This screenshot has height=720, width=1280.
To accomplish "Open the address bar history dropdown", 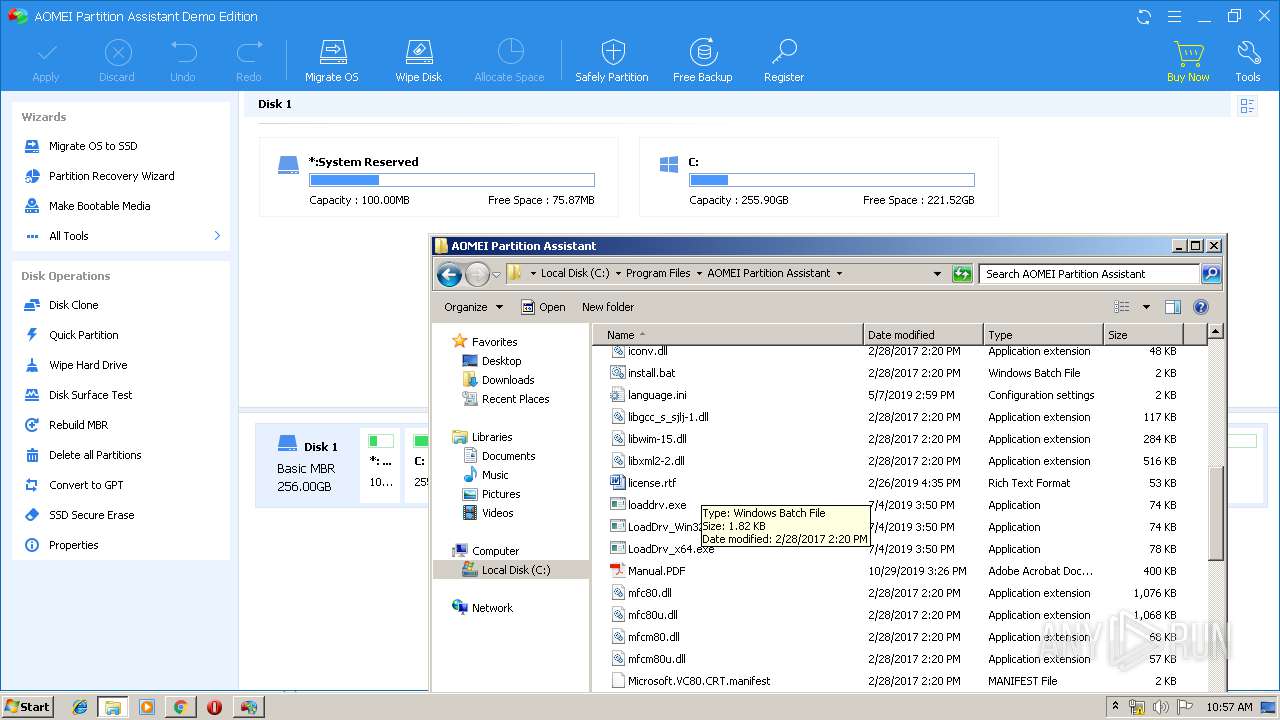I will pos(937,274).
